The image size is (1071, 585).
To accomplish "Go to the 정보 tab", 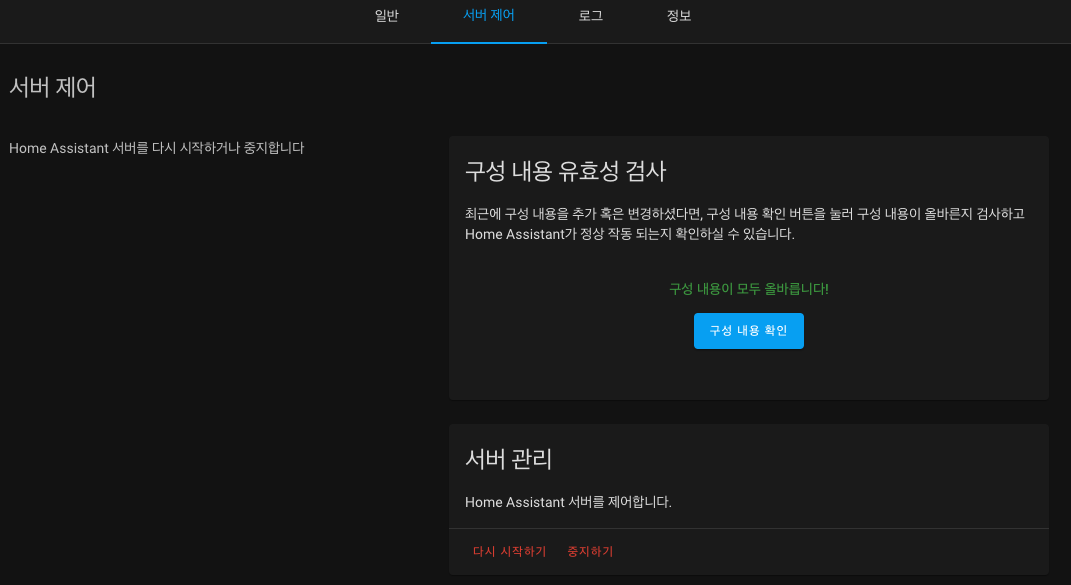I will click(x=679, y=16).
